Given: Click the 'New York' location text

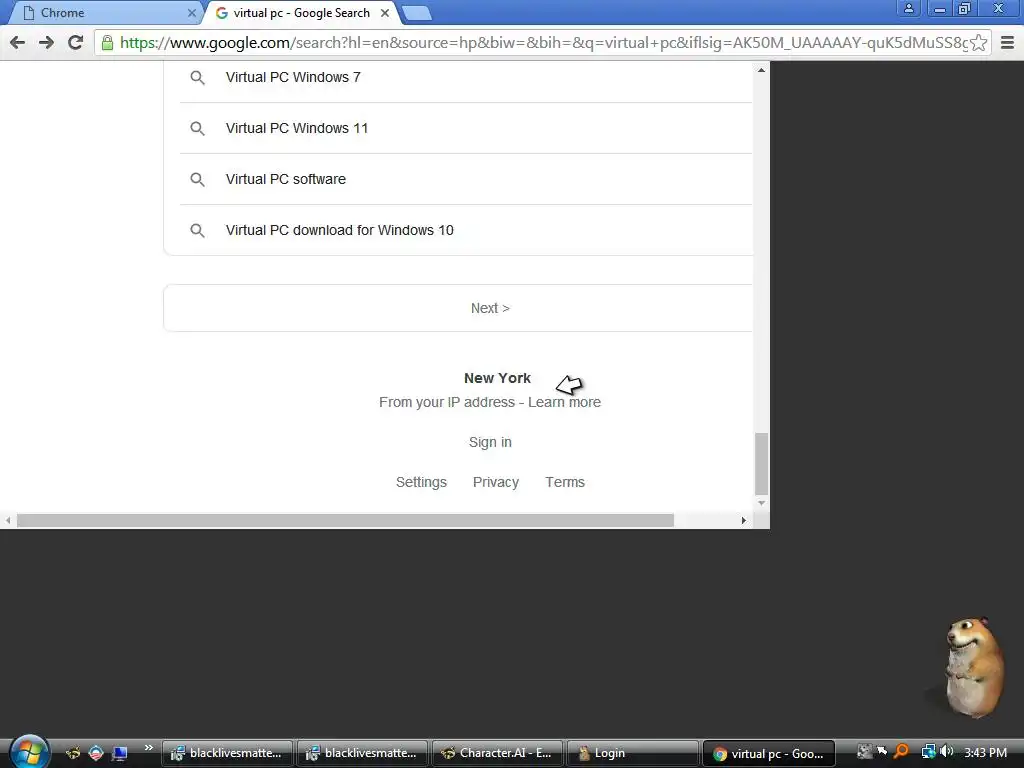Looking at the screenshot, I should 497,378.
